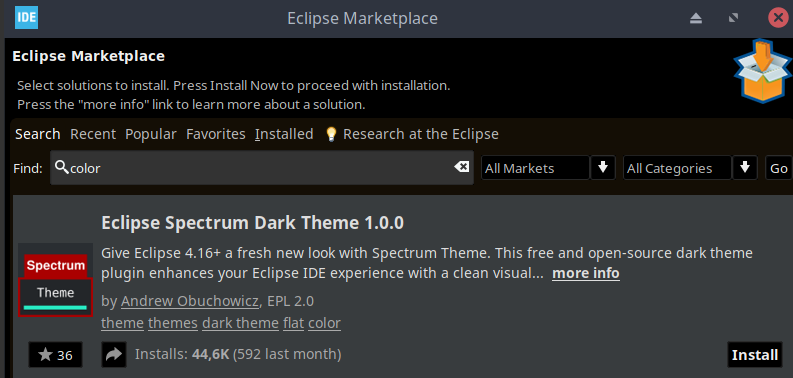This screenshot has width=793, height=378.
Task: Maximize the window with diagonal arrows icon
Action: point(733,18)
